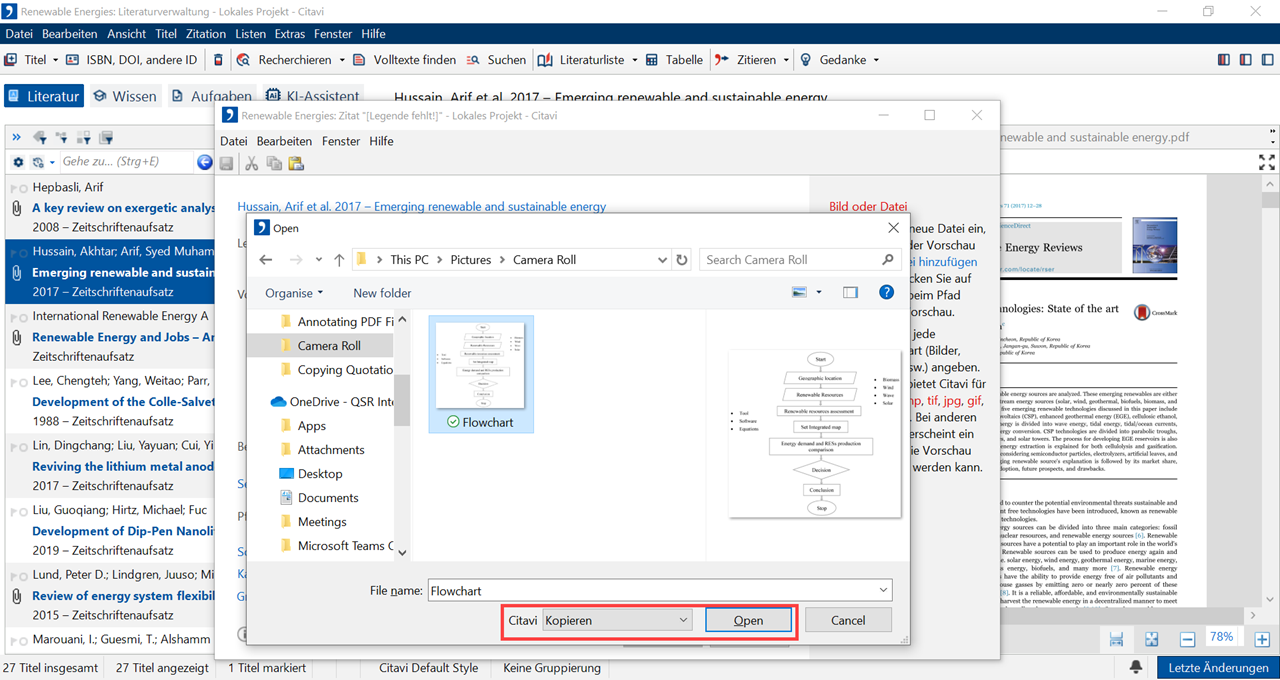The width and height of the screenshot is (1280, 680).
Task: Refresh the Camera Roll folder view
Action: tap(682, 260)
